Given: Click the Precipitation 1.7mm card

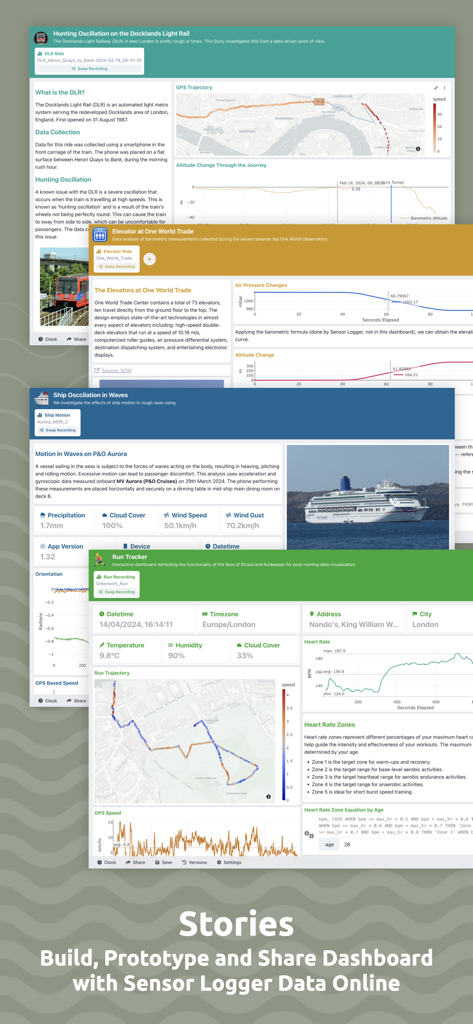Looking at the screenshot, I should [x=64, y=520].
